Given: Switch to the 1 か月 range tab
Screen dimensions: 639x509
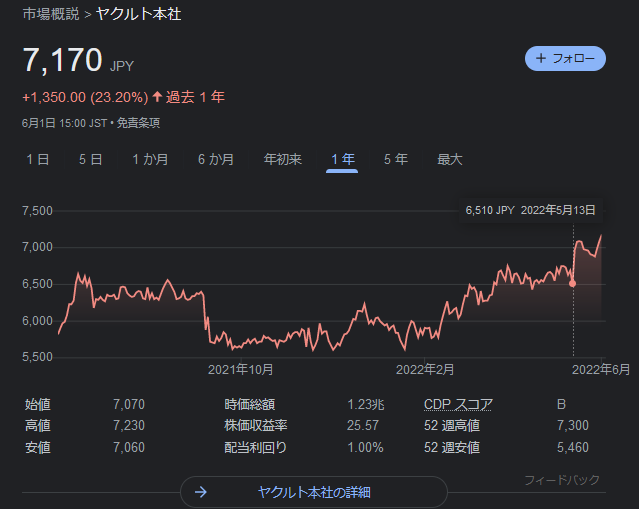Looking at the screenshot, I should tap(150, 159).
